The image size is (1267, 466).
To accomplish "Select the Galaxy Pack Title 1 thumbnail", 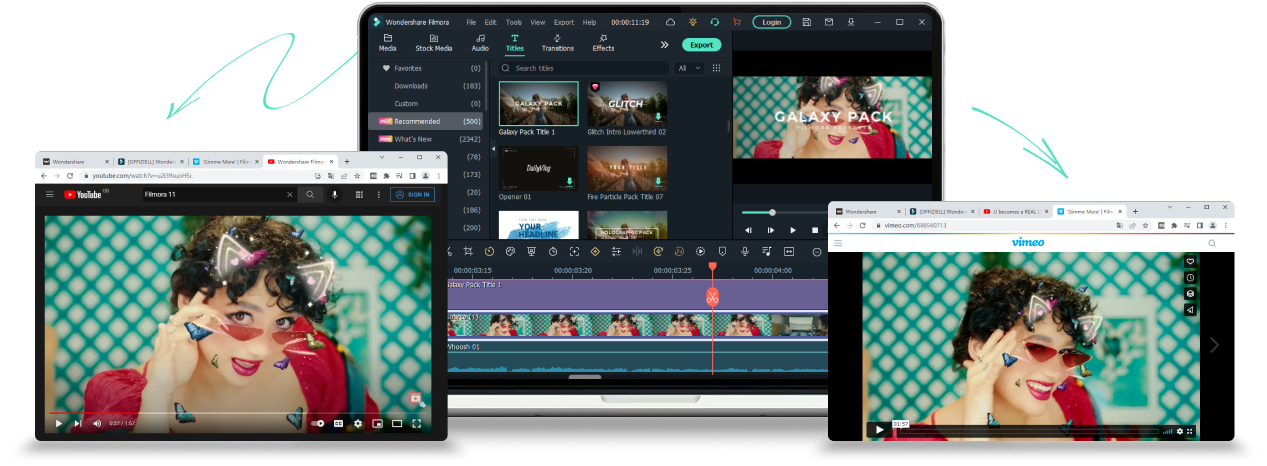I will click(538, 103).
